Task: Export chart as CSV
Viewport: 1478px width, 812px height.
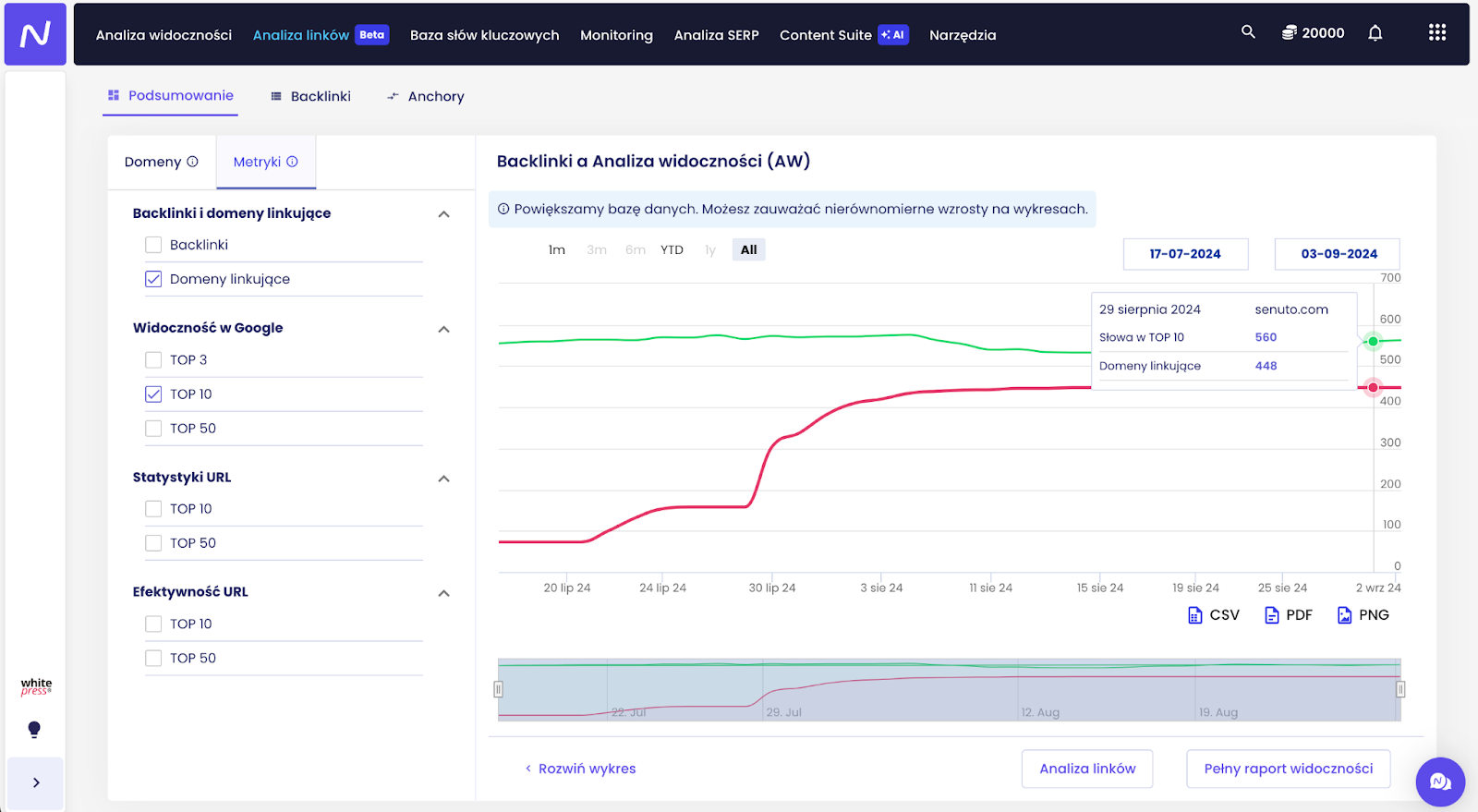Action: [1213, 615]
